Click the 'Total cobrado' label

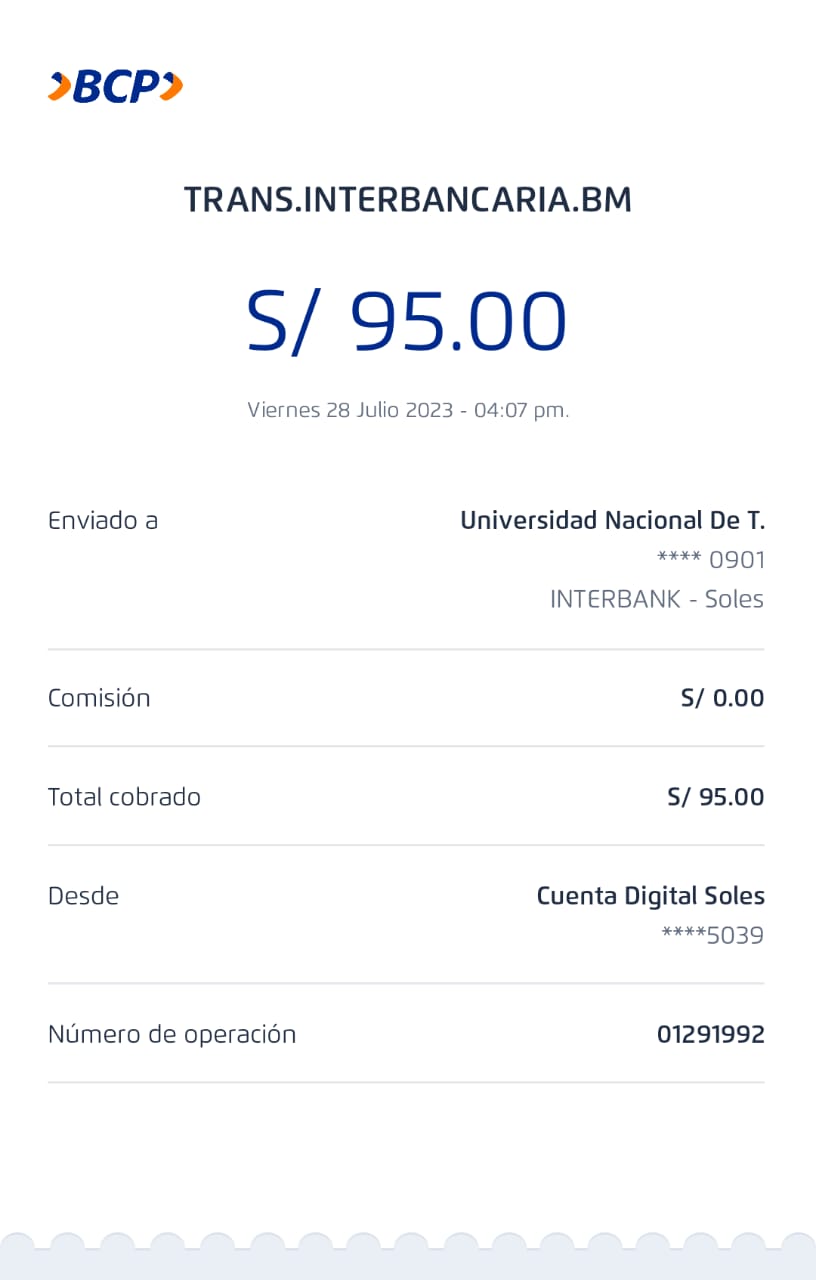124,797
